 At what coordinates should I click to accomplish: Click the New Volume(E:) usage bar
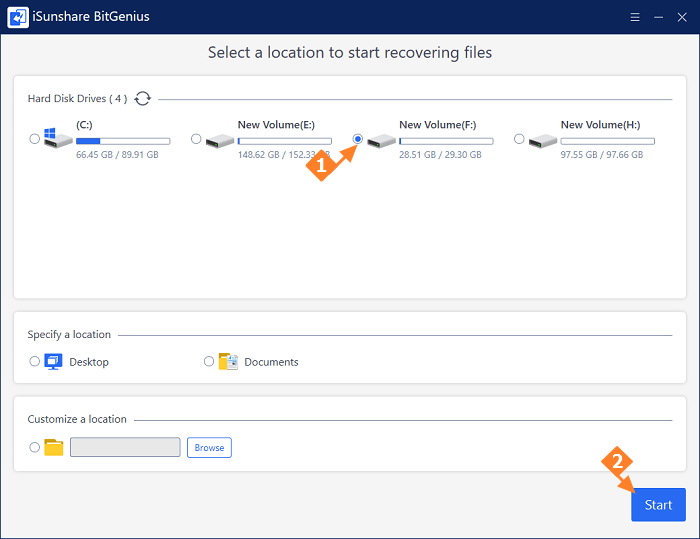(x=285, y=141)
